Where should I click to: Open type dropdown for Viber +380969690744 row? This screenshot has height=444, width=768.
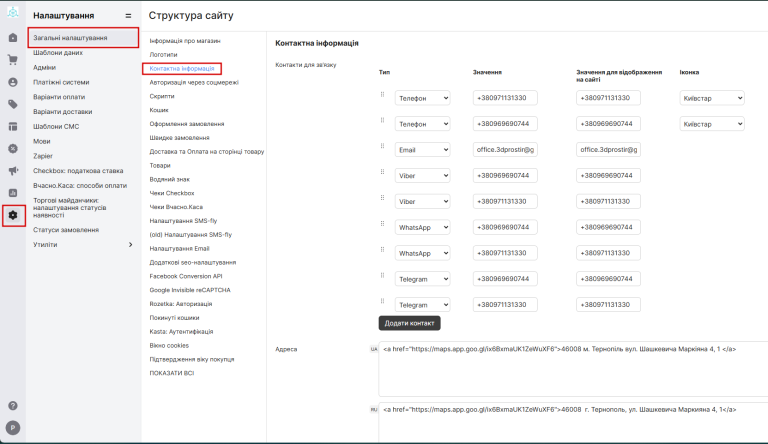[423, 175]
